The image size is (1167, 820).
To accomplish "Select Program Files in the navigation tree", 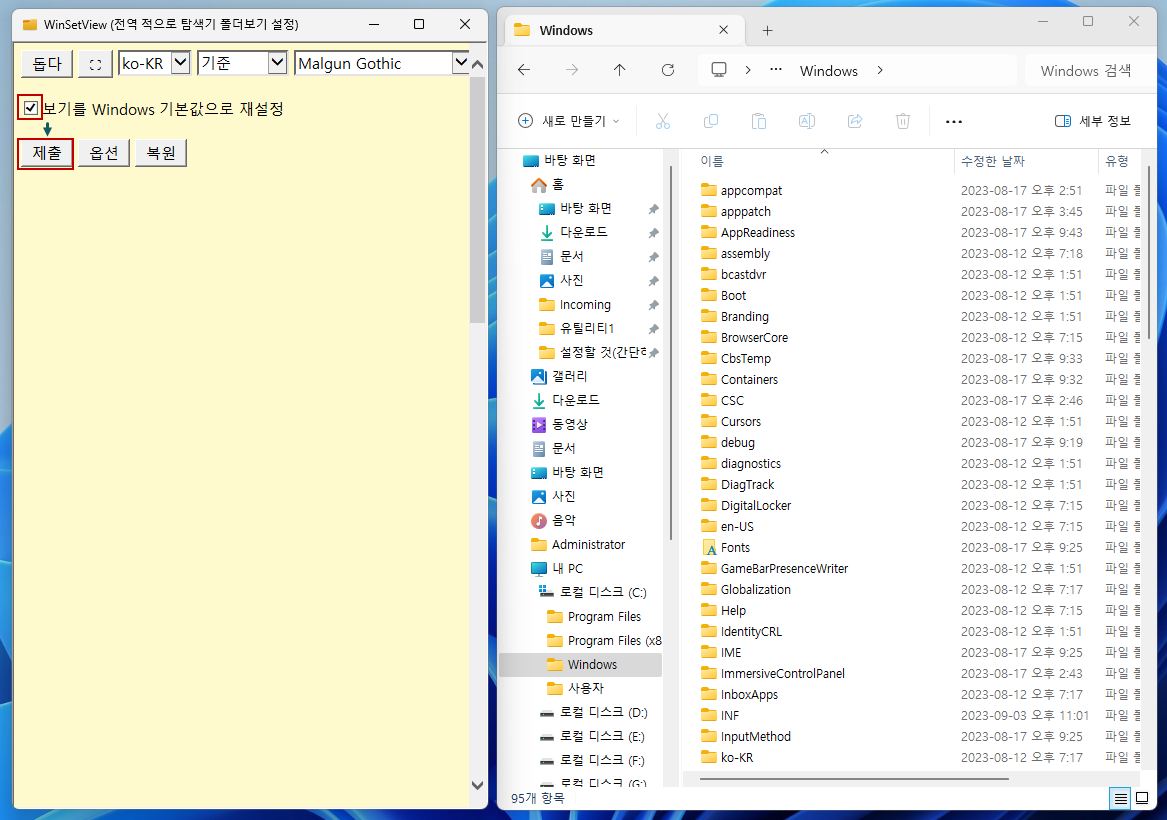I will [593, 616].
